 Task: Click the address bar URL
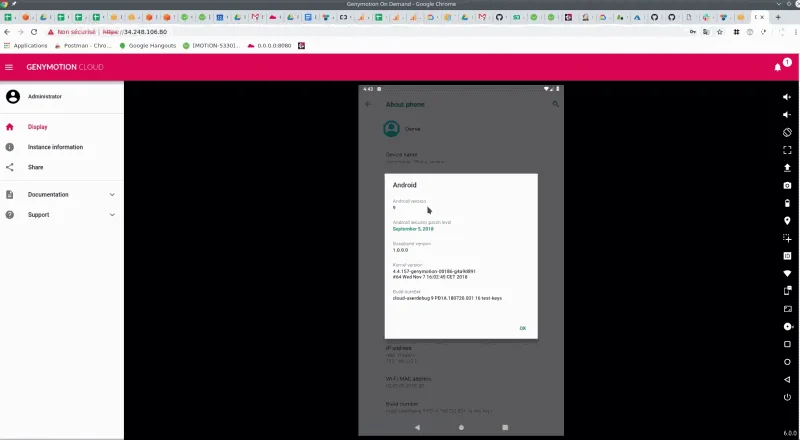click(x=135, y=32)
